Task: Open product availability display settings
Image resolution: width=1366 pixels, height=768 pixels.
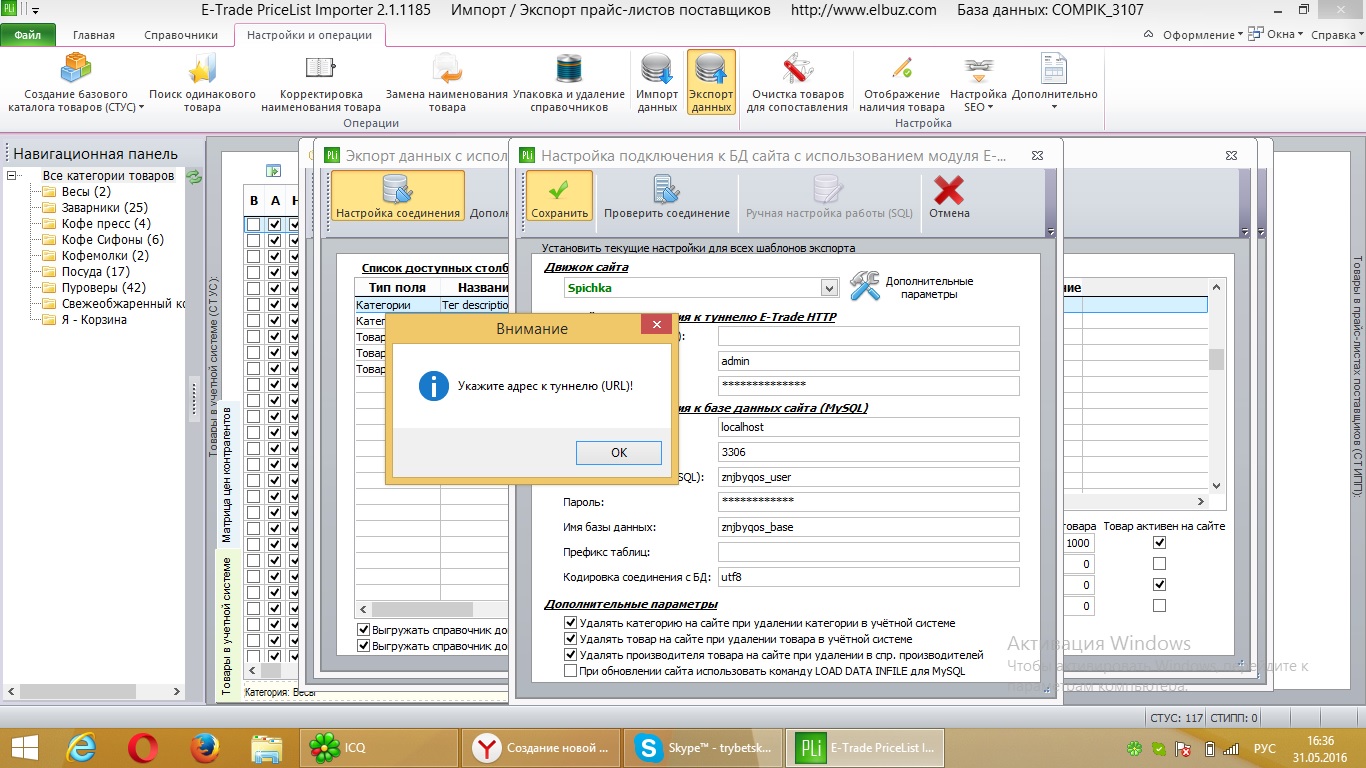Action: point(902,68)
